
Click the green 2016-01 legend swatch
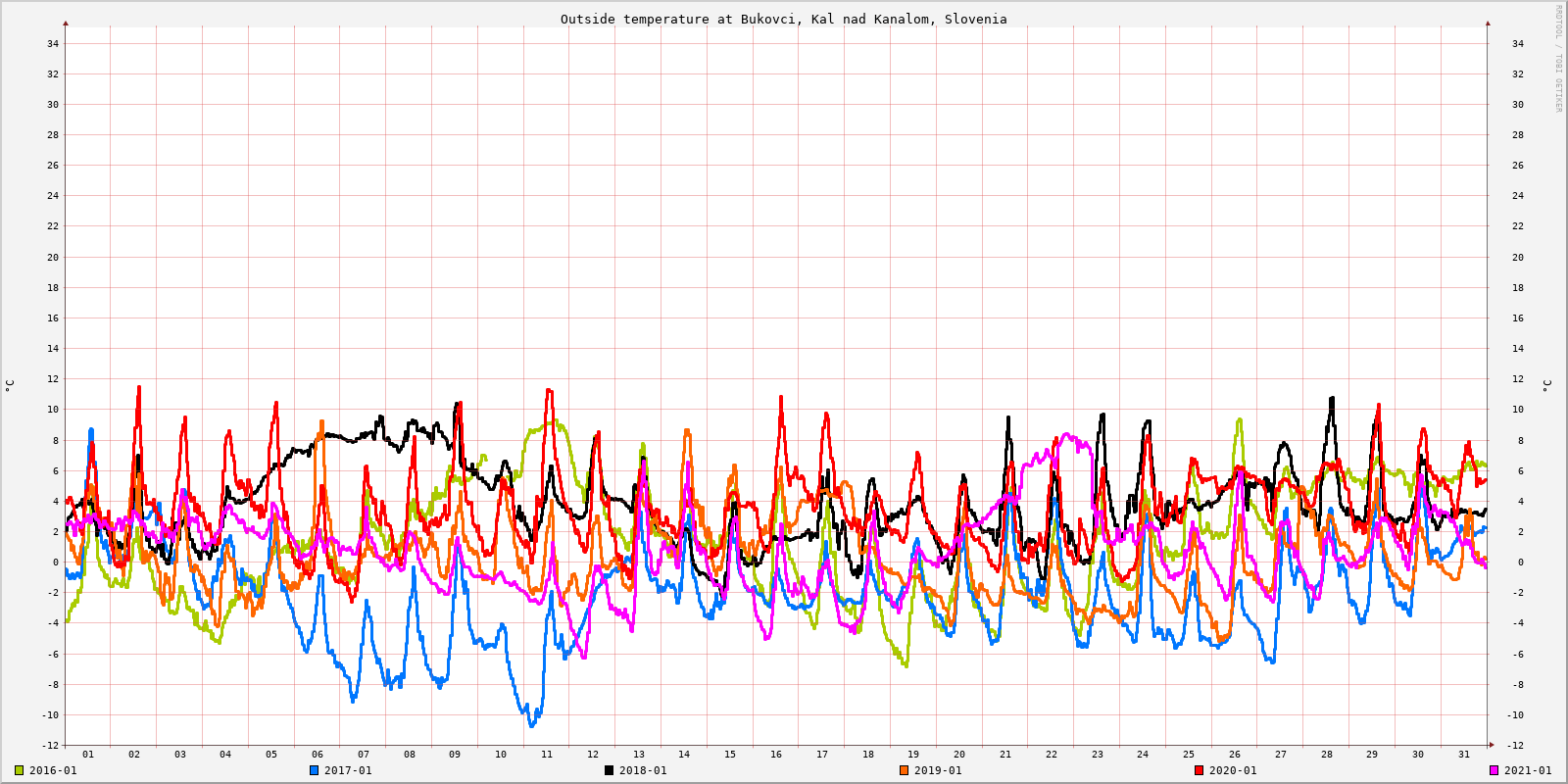point(19,770)
